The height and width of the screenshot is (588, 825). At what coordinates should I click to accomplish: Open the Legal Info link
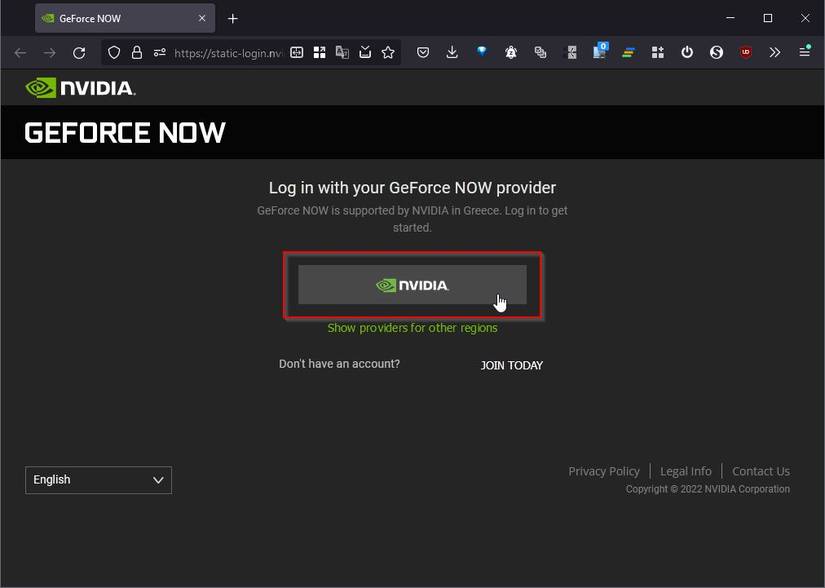coord(686,471)
